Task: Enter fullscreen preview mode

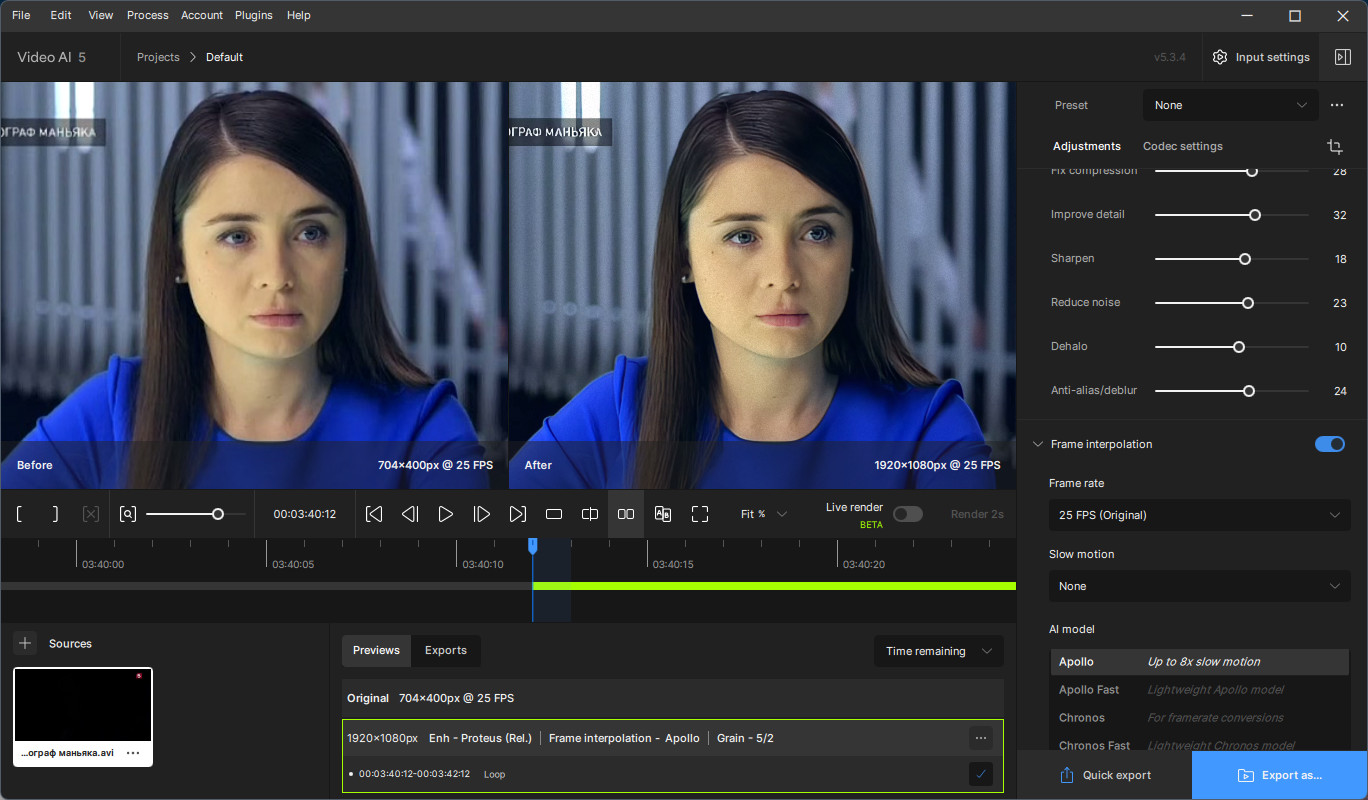Action: (700, 514)
